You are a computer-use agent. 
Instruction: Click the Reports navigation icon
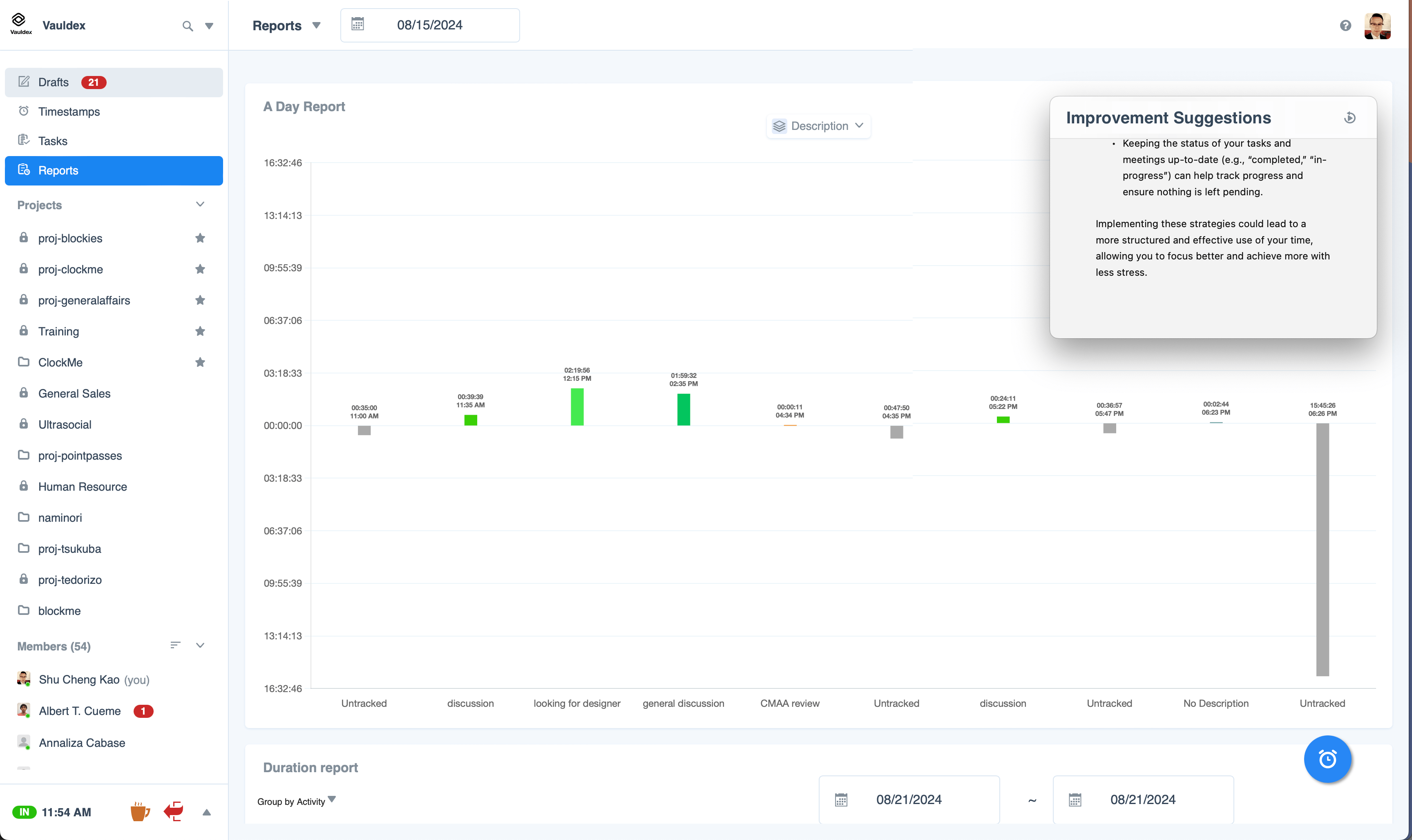(24, 170)
